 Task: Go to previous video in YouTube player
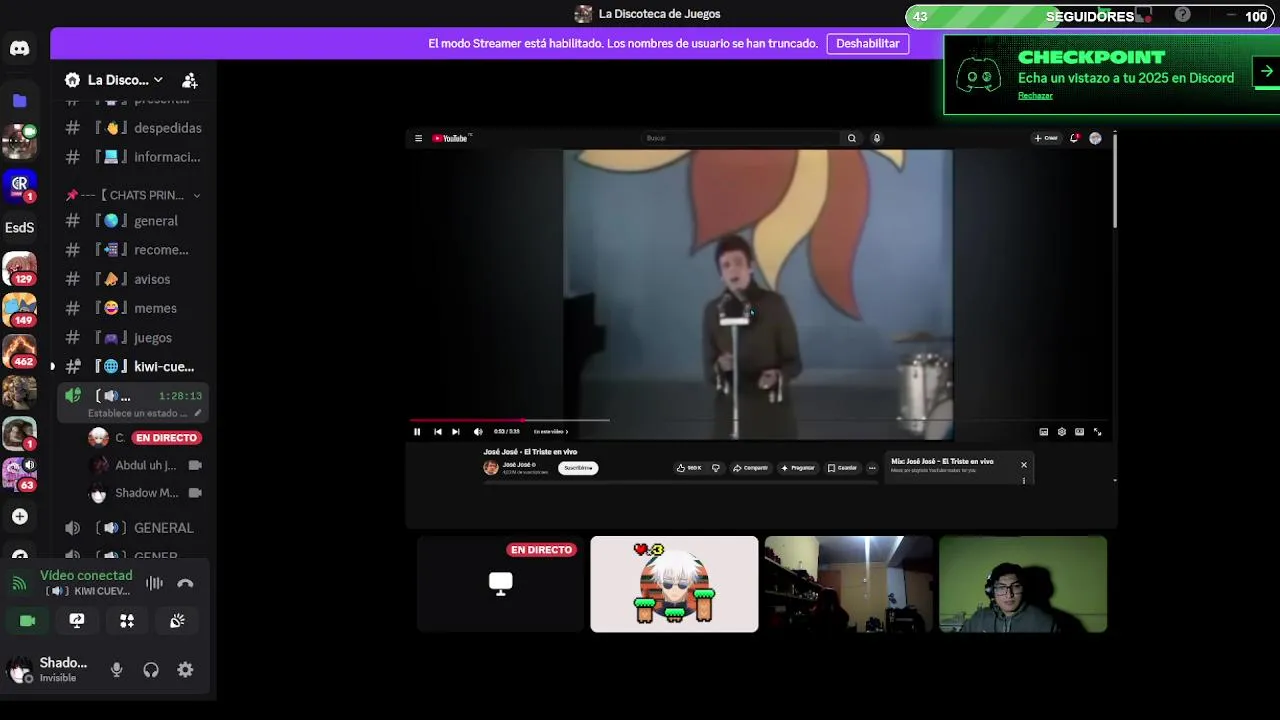437,432
